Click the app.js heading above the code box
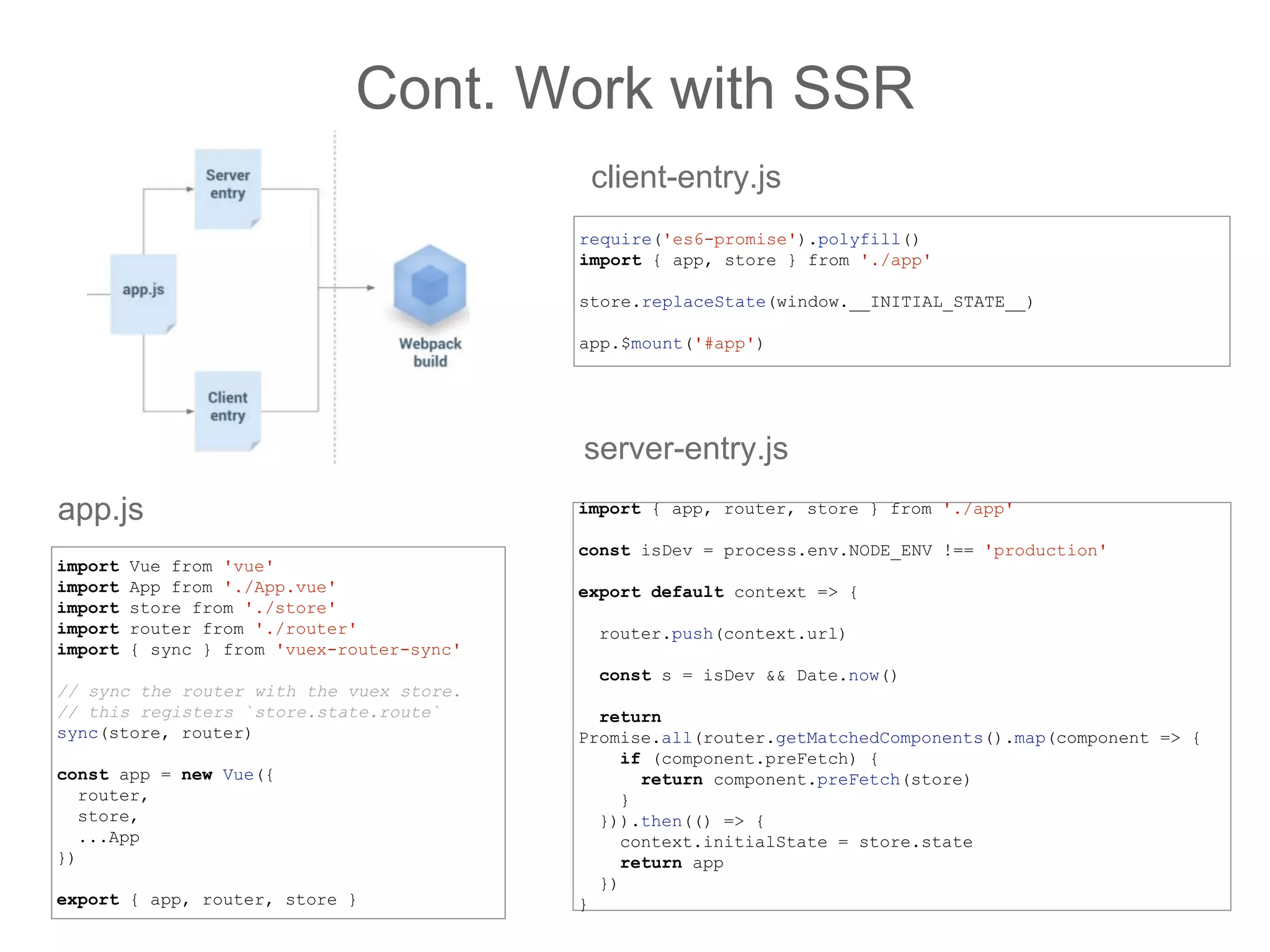Image resolution: width=1270 pixels, height=952 pixels. 100,509
